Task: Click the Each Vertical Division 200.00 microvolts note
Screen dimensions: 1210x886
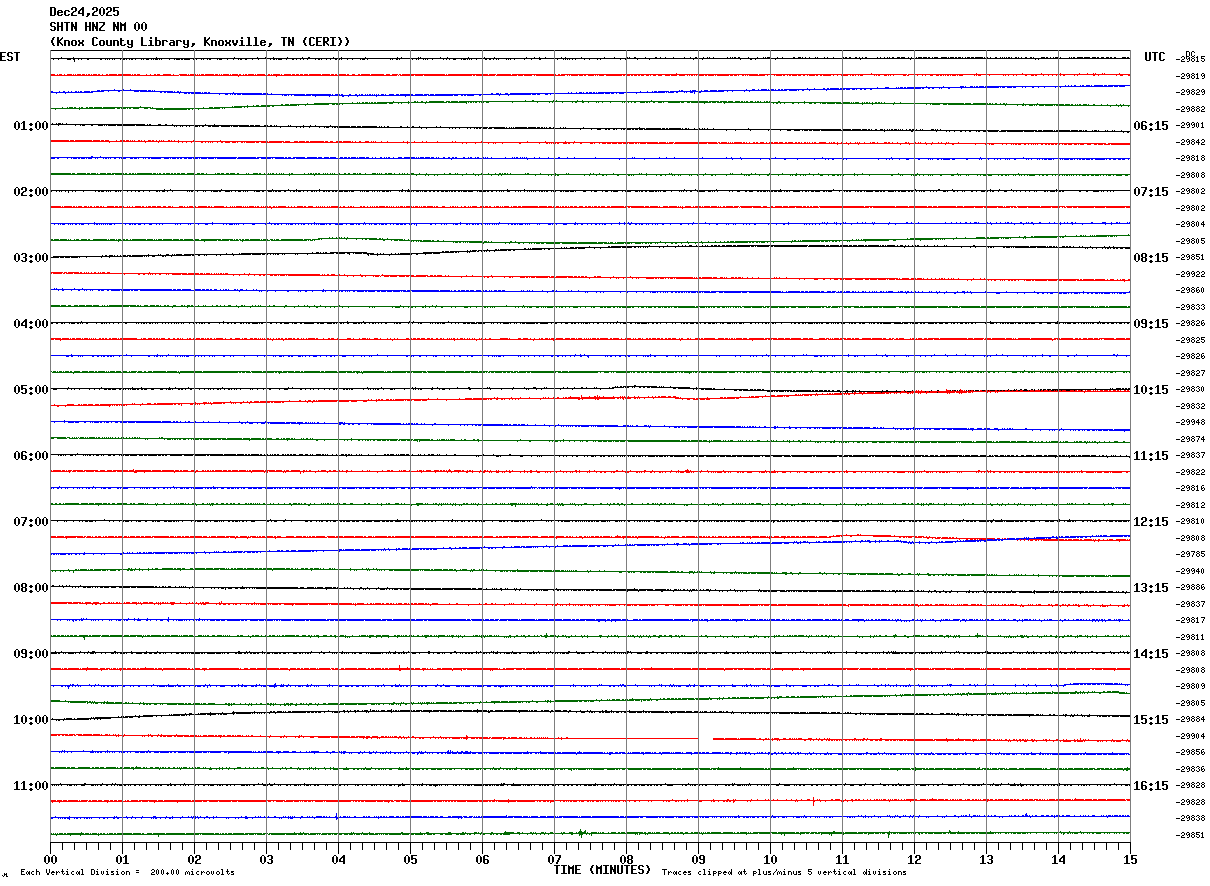Action: (127, 873)
